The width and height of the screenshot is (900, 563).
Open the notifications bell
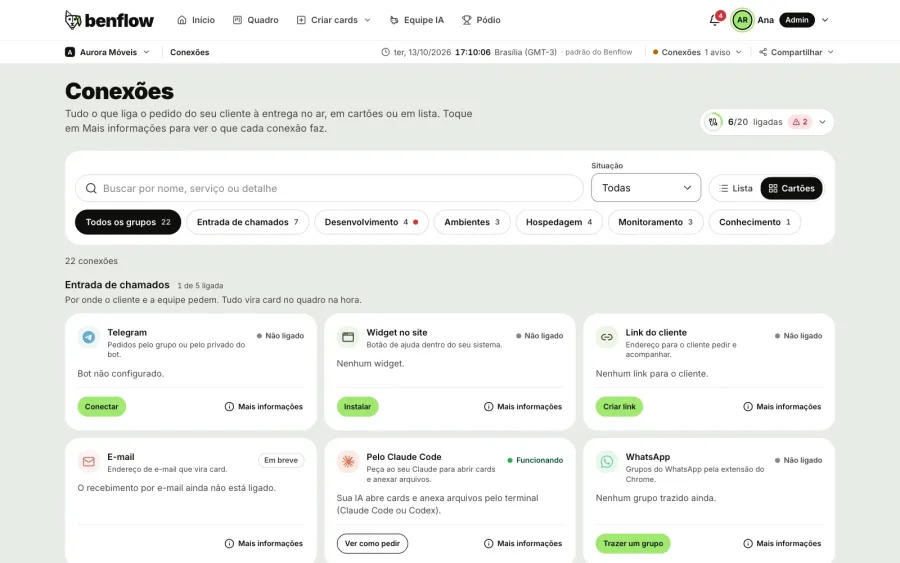coord(715,20)
